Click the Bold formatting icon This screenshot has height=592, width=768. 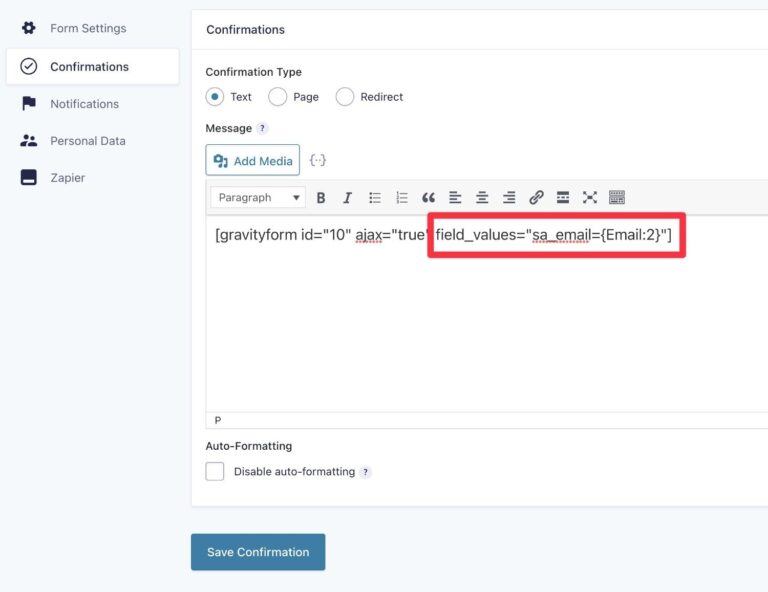click(x=321, y=198)
